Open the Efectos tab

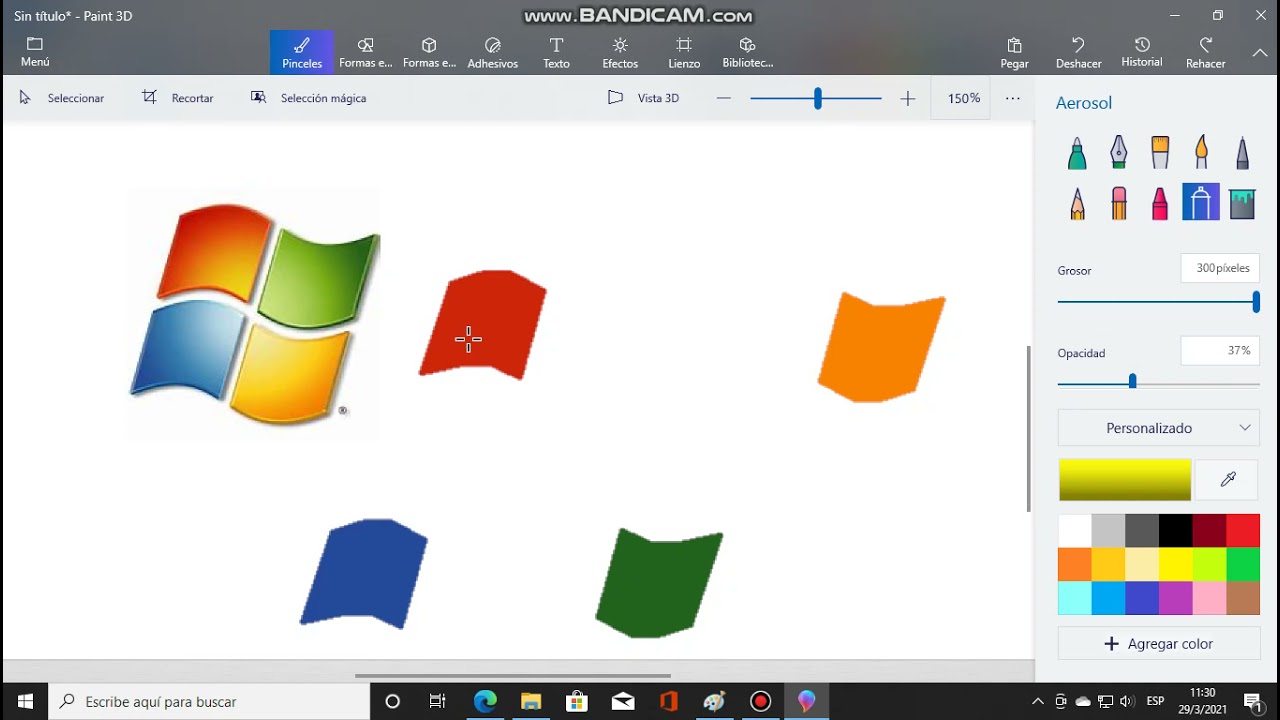[620, 53]
